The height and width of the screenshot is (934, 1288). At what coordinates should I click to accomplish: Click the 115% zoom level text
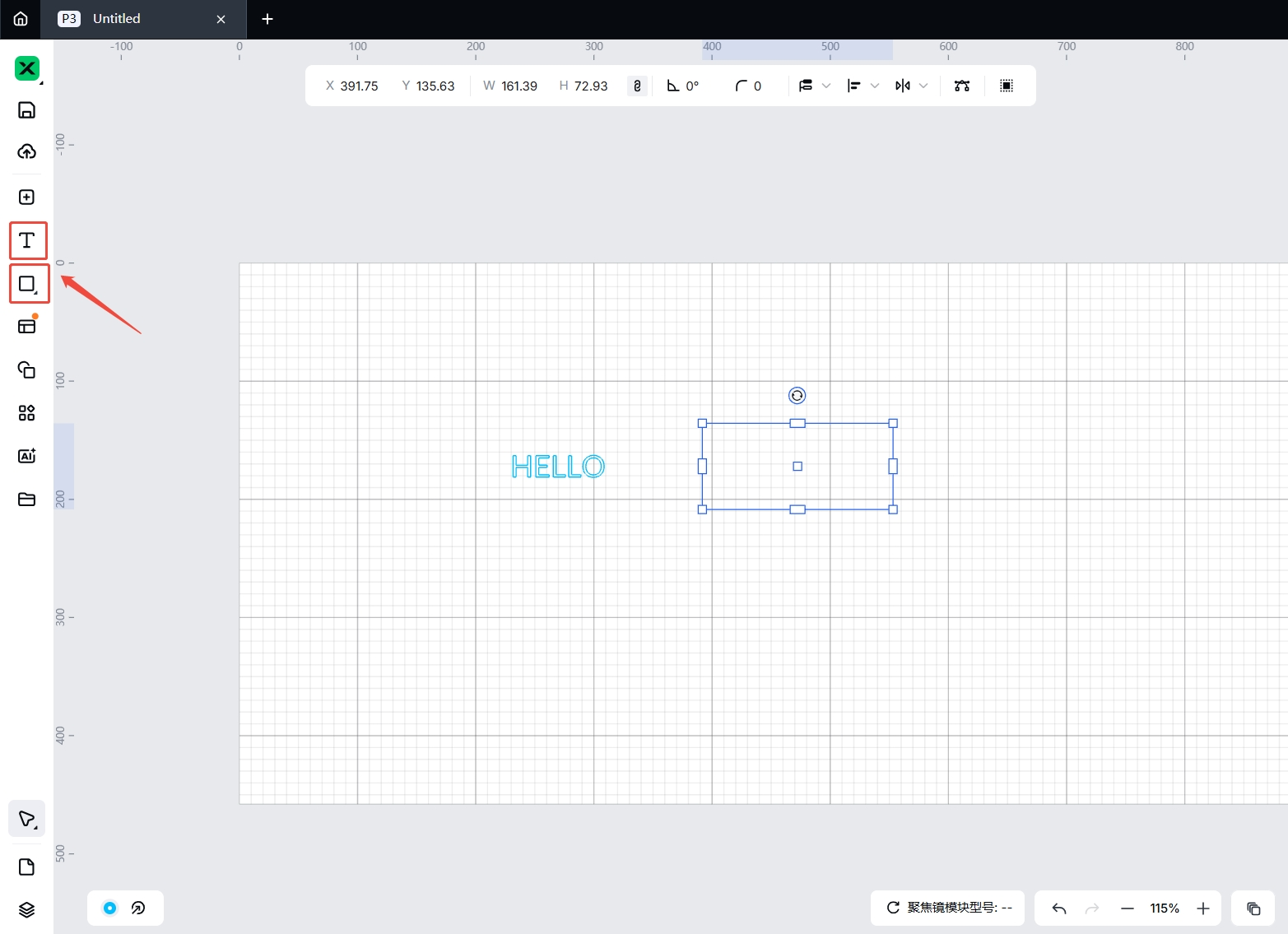1165,908
